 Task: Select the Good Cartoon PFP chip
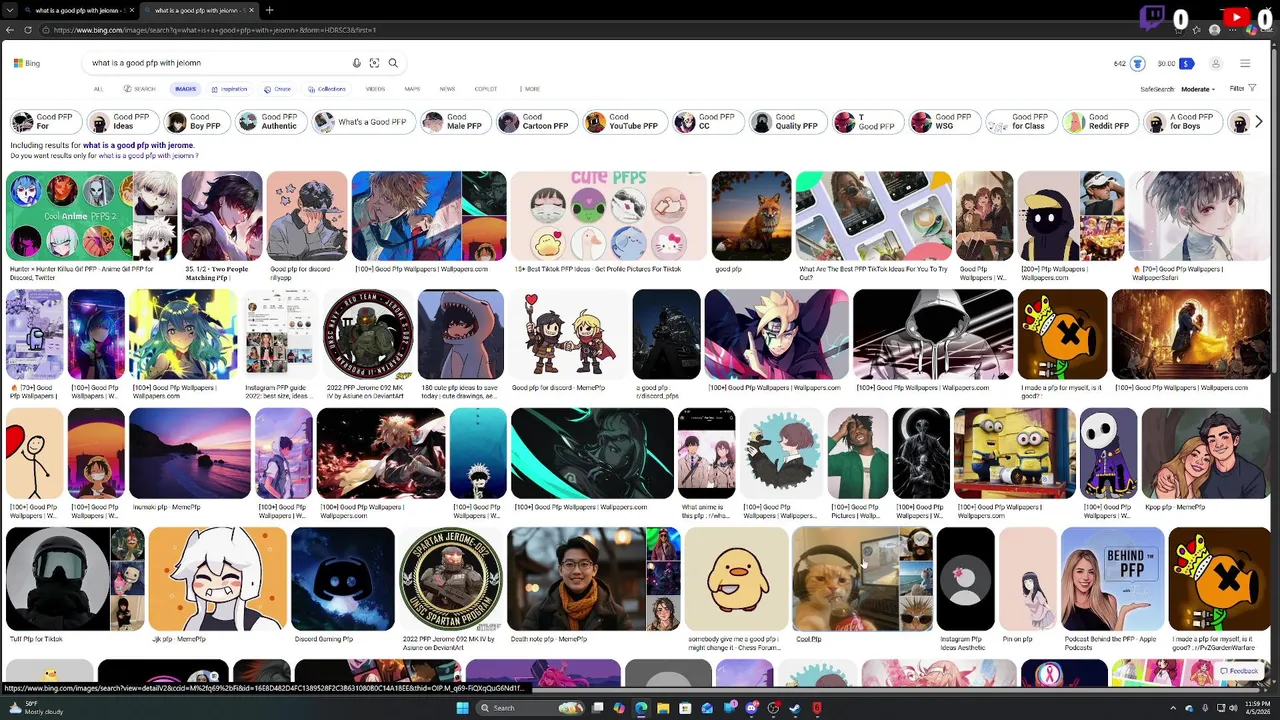536,122
